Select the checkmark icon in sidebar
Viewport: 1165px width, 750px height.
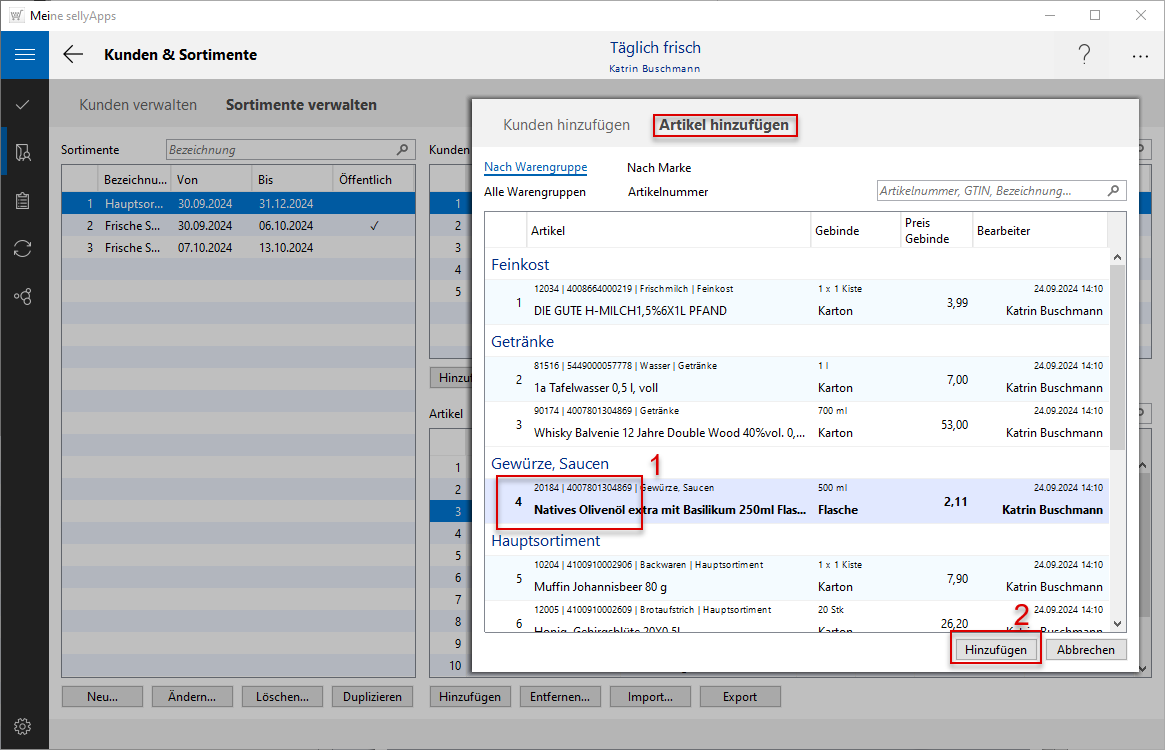(x=23, y=104)
